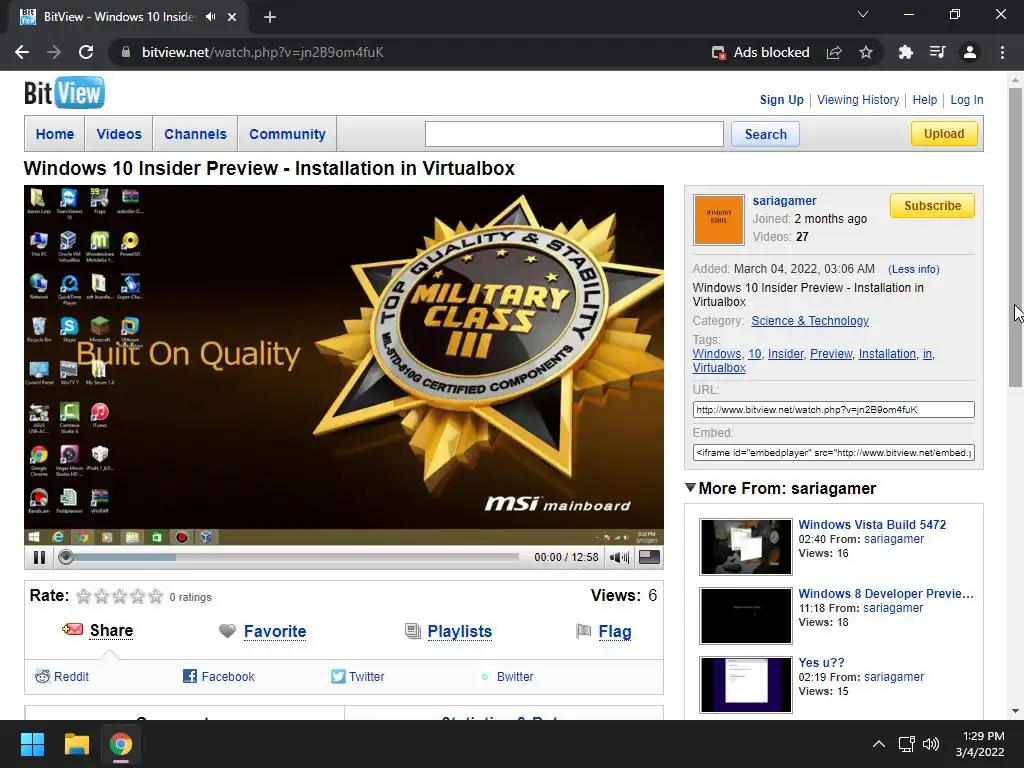Viewport: 1024px width, 768px height.
Task: Click the Log In link
Action: coord(967,100)
